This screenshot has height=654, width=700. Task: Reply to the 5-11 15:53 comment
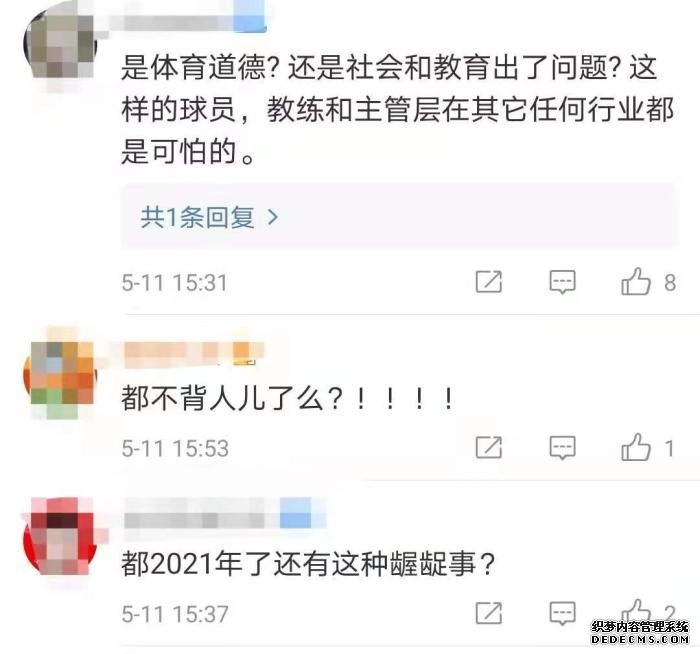562,447
